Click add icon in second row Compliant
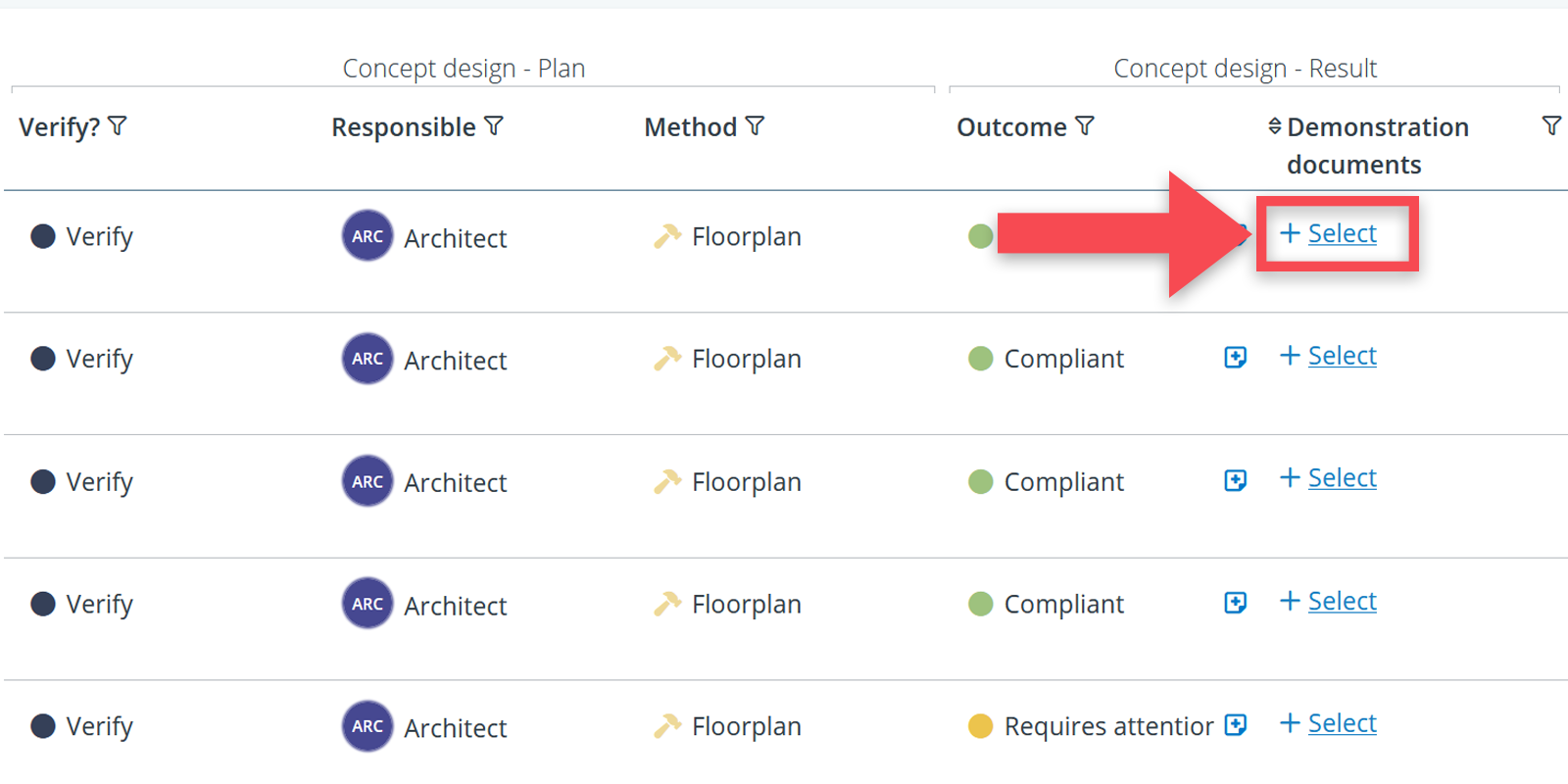 pyautogui.click(x=1236, y=358)
